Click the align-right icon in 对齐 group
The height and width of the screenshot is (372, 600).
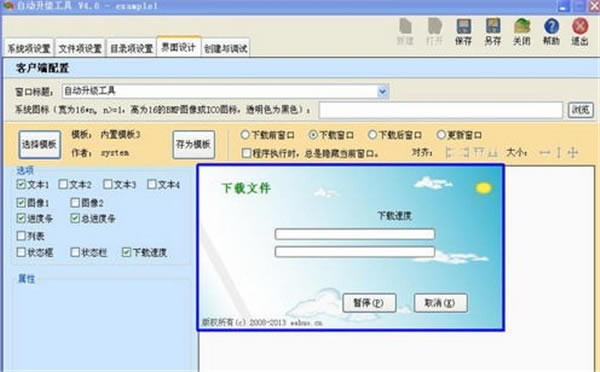coord(465,153)
